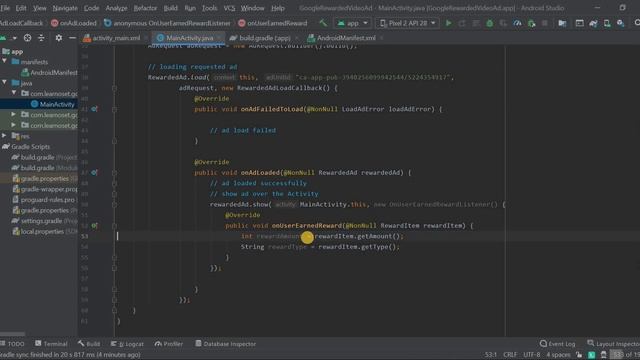Click override gutter icon beside onUserEarnedReward

click(x=94, y=225)
